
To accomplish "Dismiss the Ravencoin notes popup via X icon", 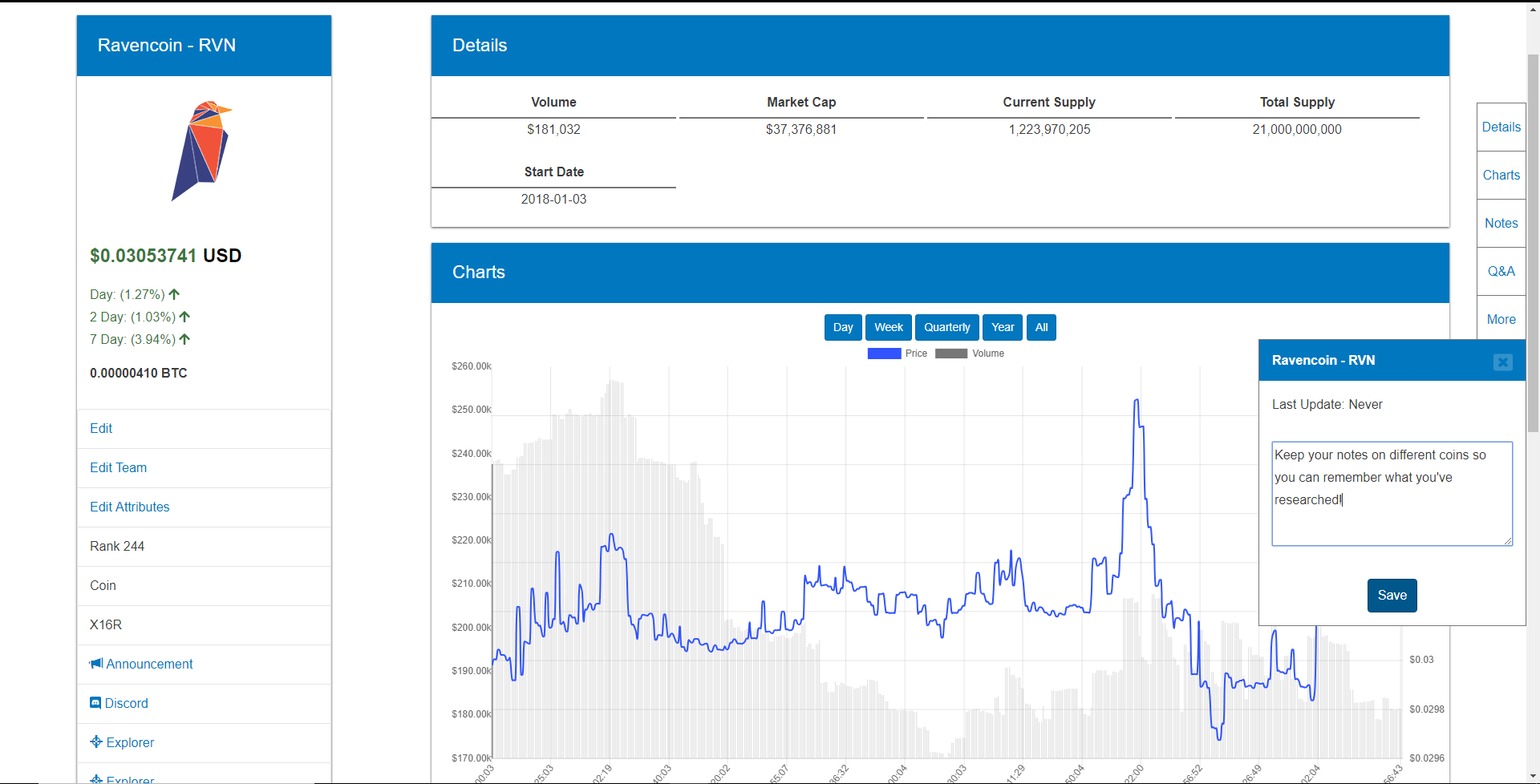I will [1501, 362].
